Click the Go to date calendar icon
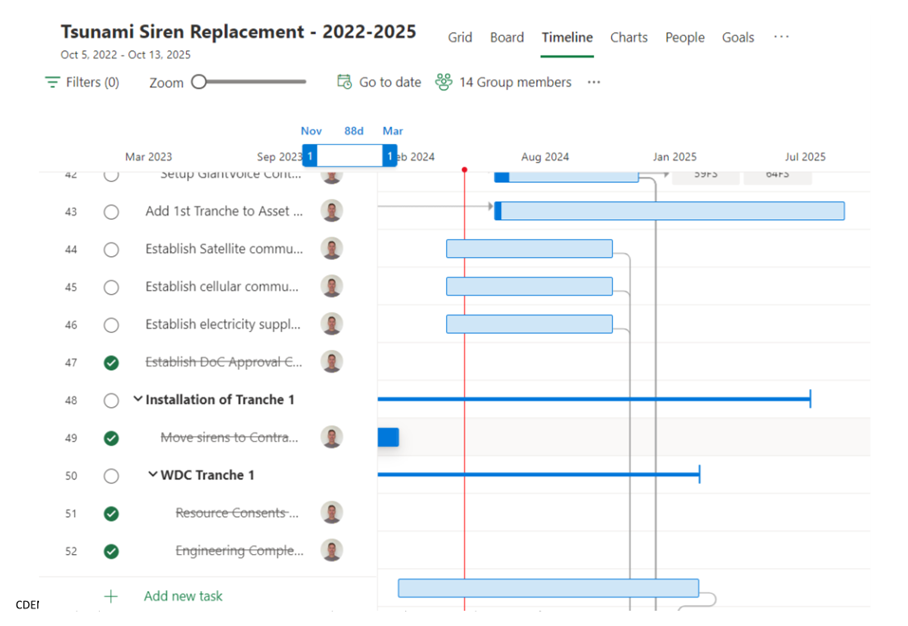Screen dimensions: 908x626 click(x=345, y=83)
